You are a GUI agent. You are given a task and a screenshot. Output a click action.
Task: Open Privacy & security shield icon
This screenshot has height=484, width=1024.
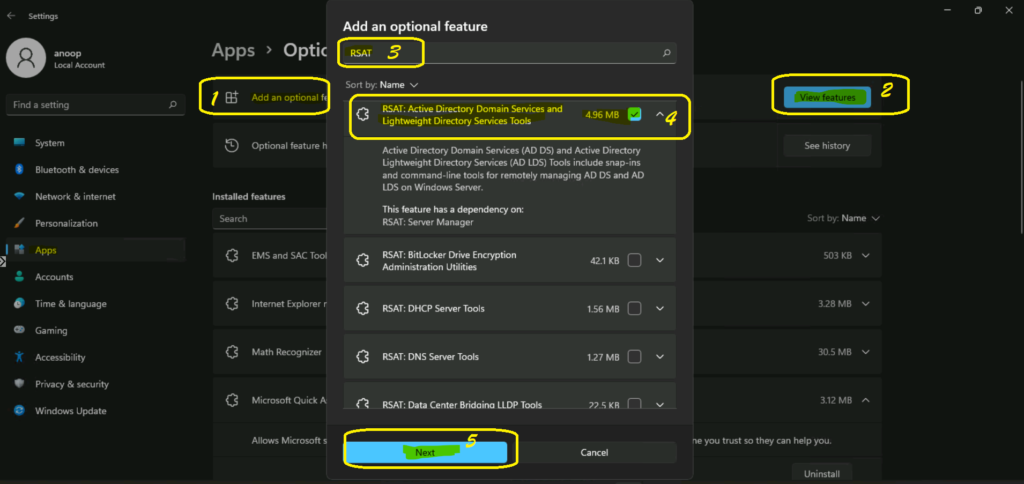[19, 383]
